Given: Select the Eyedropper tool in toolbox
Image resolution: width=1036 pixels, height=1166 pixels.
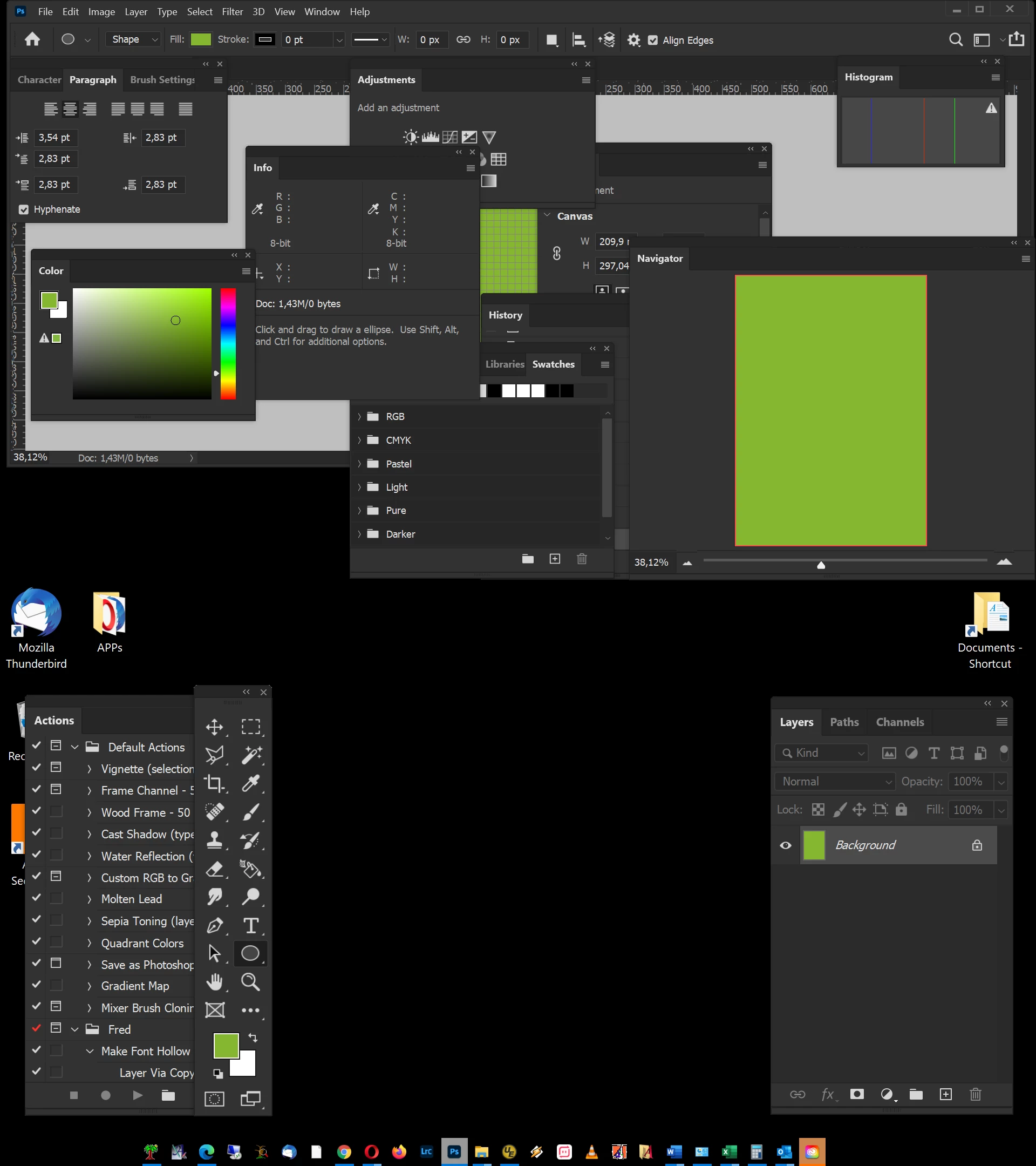Looking at the screenshot, I should click(251, 783).
